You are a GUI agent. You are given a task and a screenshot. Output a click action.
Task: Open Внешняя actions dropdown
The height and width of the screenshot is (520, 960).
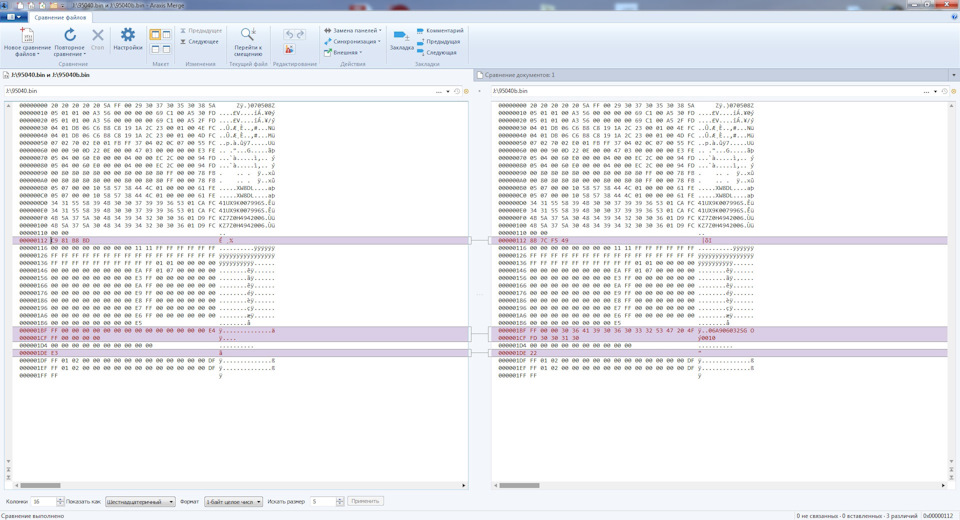tap(343, 53)
